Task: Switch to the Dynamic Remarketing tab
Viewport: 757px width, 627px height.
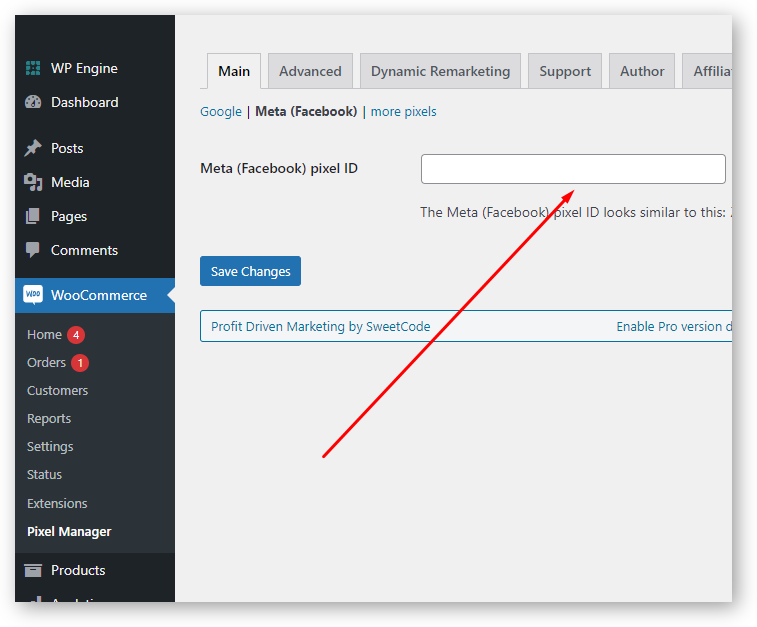Action: coord(440,71)
